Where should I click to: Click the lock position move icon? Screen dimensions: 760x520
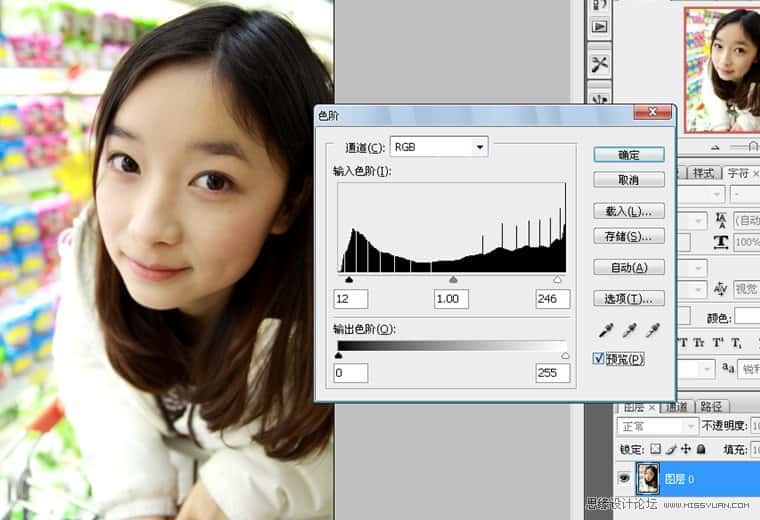click(x=685, y=450)
